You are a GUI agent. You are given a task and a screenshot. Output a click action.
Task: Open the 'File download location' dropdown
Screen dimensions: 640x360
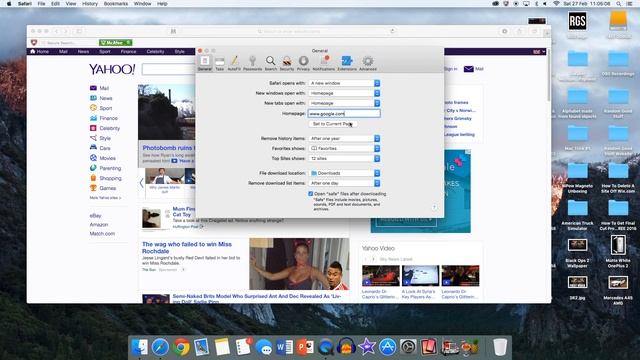(344, 173)
